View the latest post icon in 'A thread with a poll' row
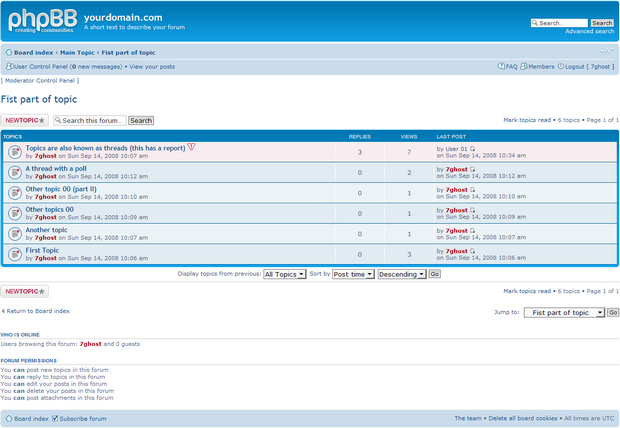 [473, 169]
